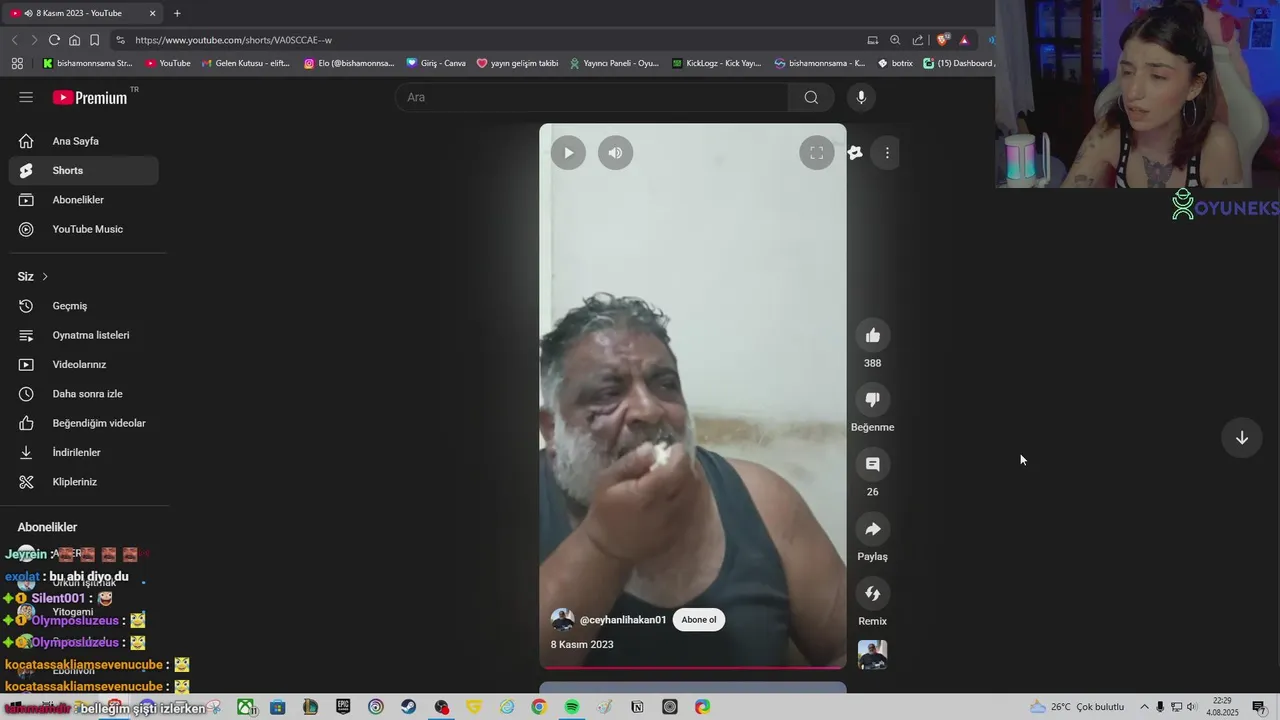Close the YouTube browser tab
This screenshot has width=1280, height=720.
click(152, 13)
